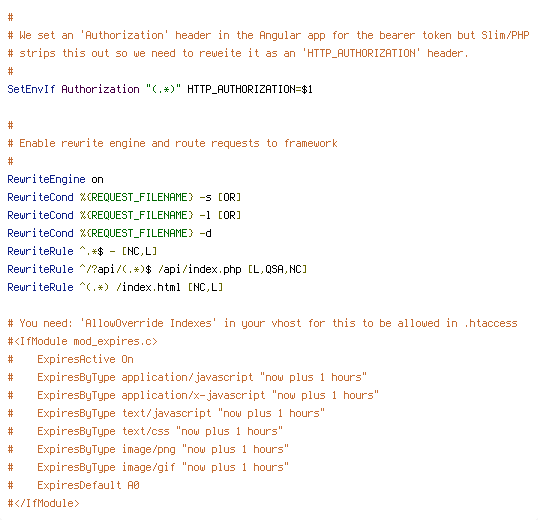Click the 'on' value after RewriteEngine
Image resolution: width=538 pixels, height=520 pixels.
click(97, 180)
